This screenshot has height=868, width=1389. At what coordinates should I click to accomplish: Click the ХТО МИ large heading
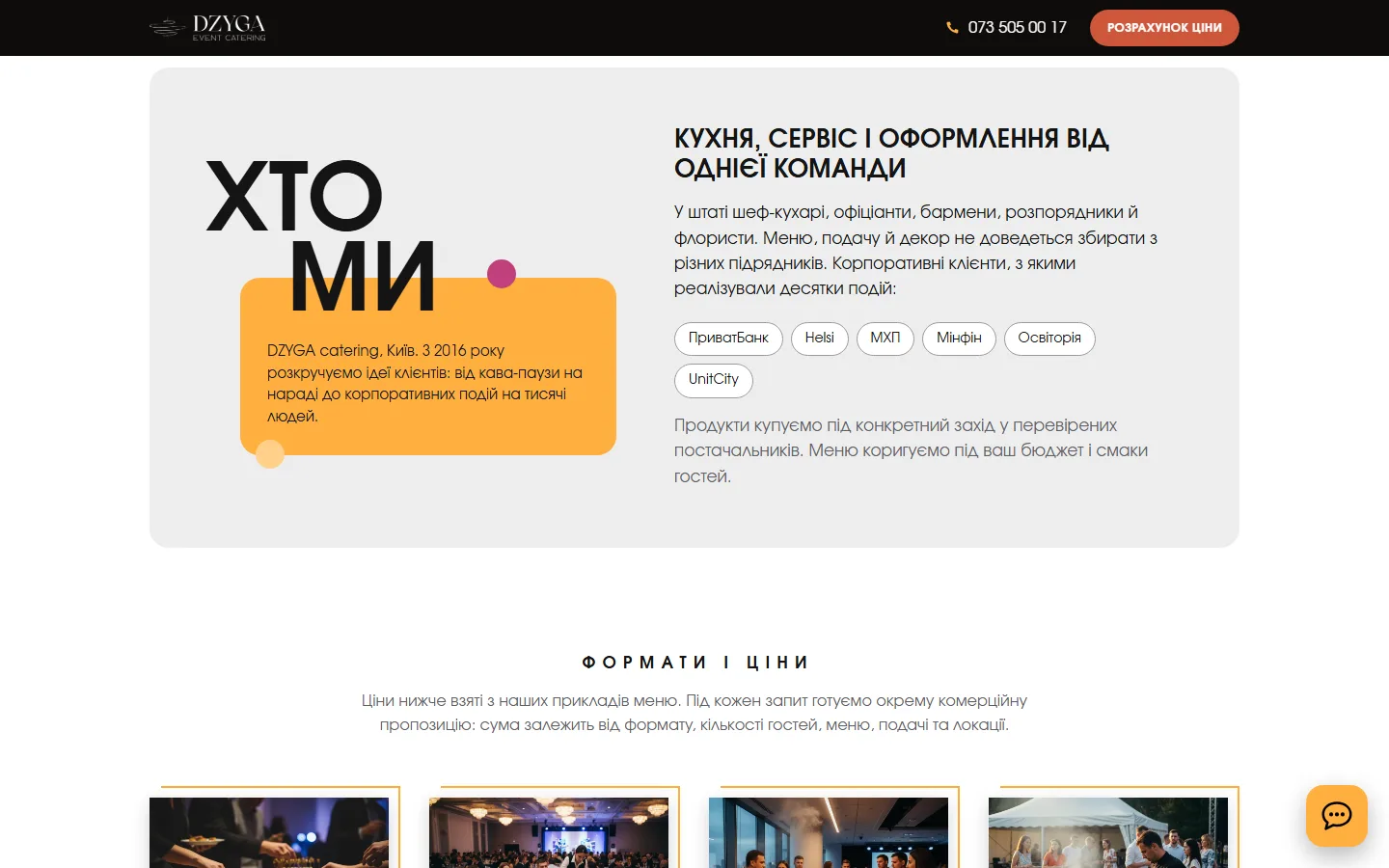(321, 236)
